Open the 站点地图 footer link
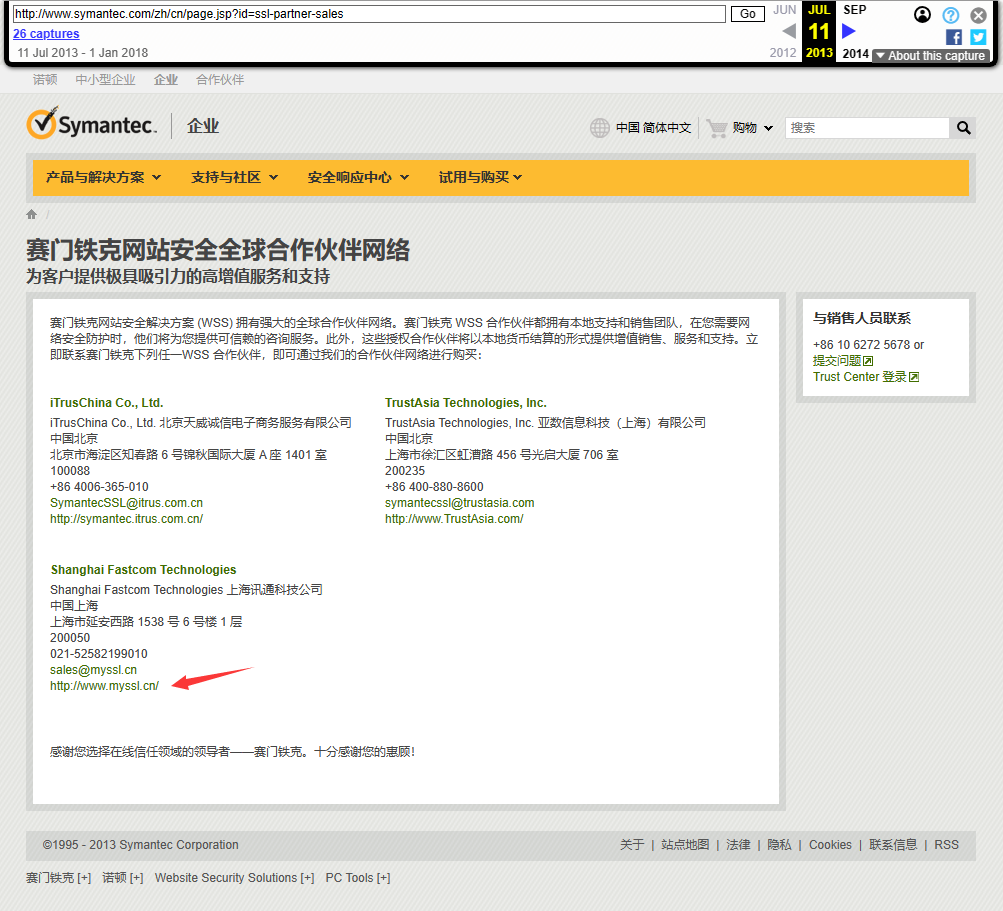 coord(685,844)
